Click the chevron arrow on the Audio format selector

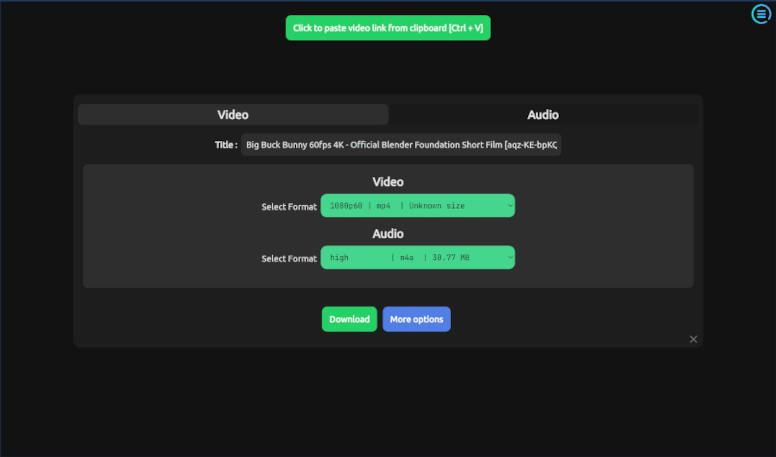(509, 258)
